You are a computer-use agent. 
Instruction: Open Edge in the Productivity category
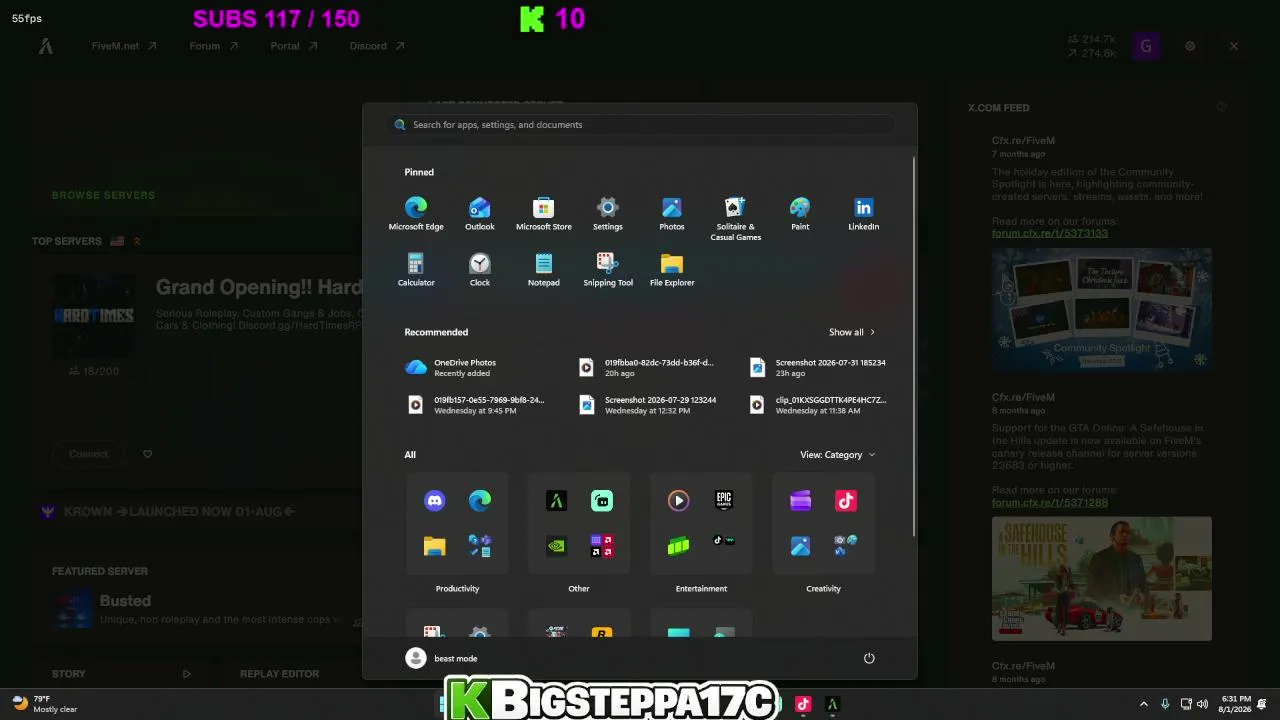point(480,501)
